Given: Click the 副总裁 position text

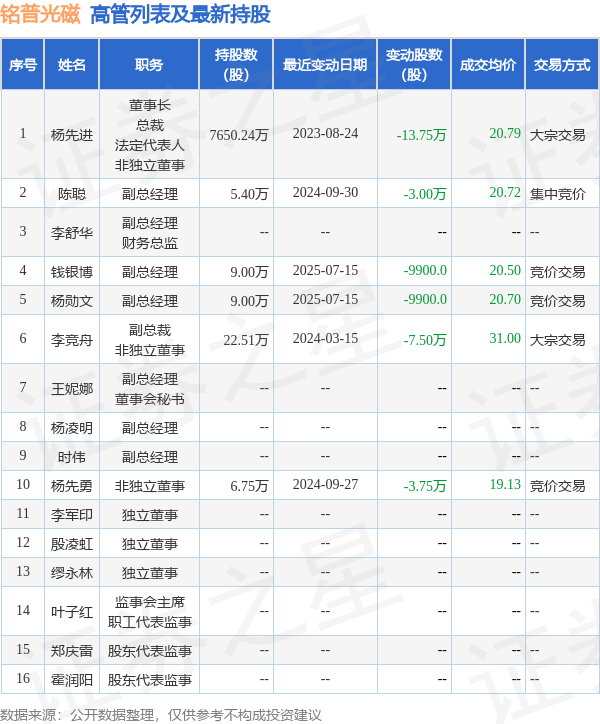Looking at the screenshot, I should pos(150,330).
